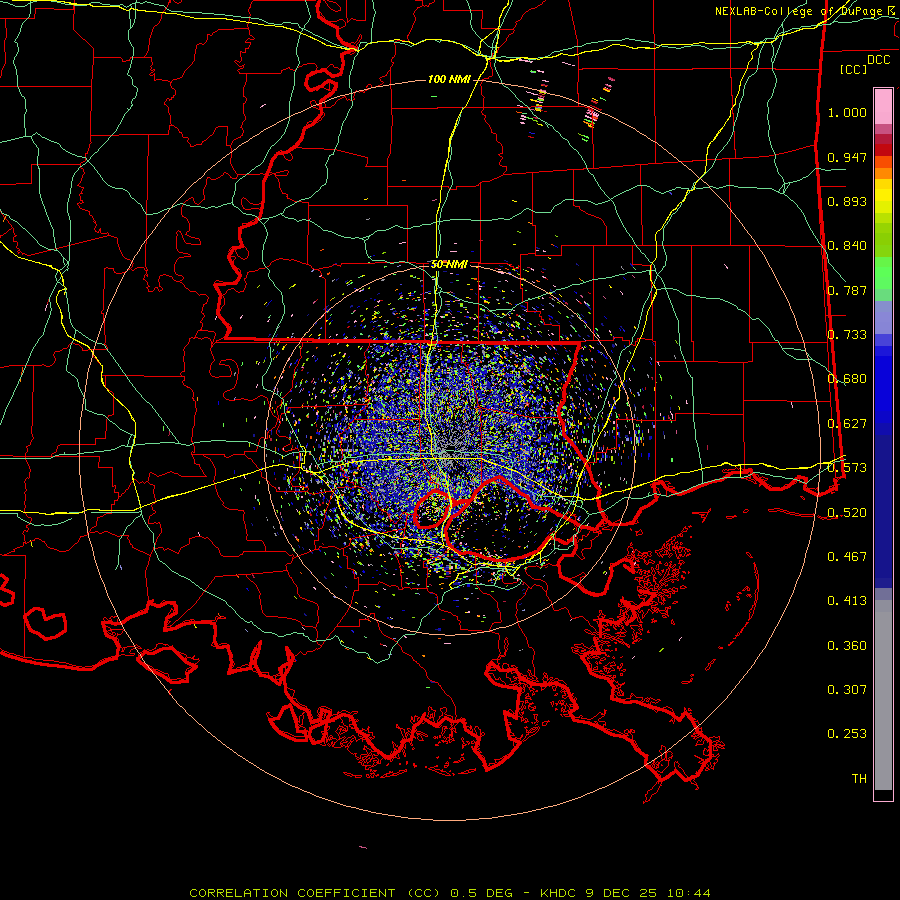
Task: Select the 0.893 legend value
Action: coord(847,201)
